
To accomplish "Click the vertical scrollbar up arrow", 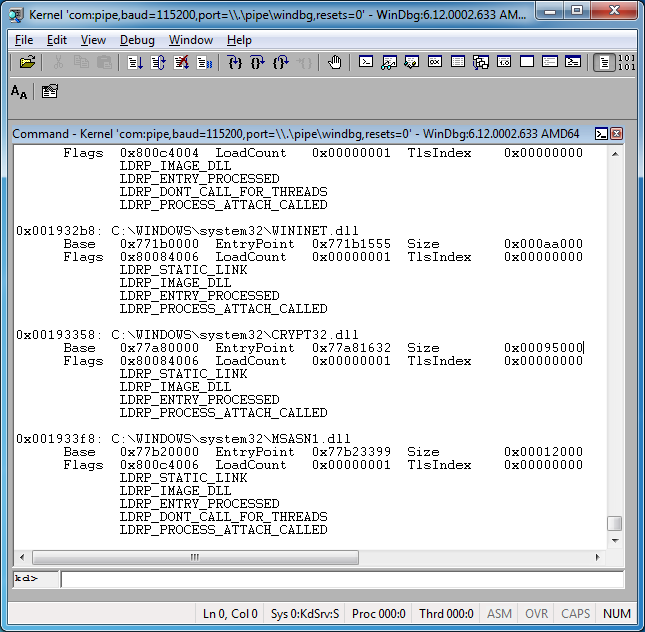I will point(615,154).
